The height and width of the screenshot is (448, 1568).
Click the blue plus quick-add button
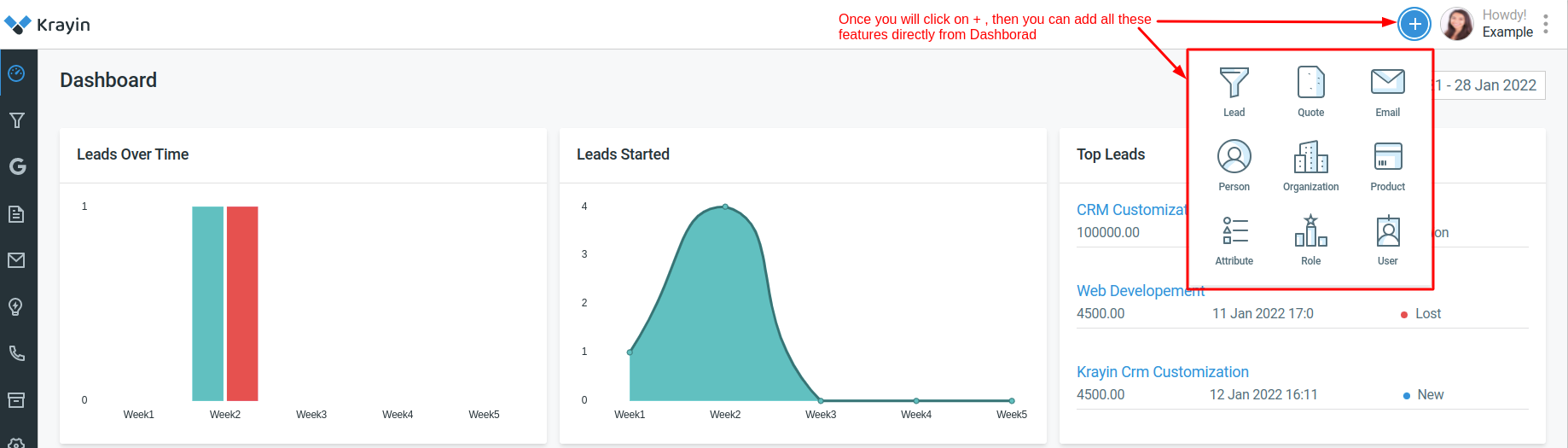(x=1414, y=24)
